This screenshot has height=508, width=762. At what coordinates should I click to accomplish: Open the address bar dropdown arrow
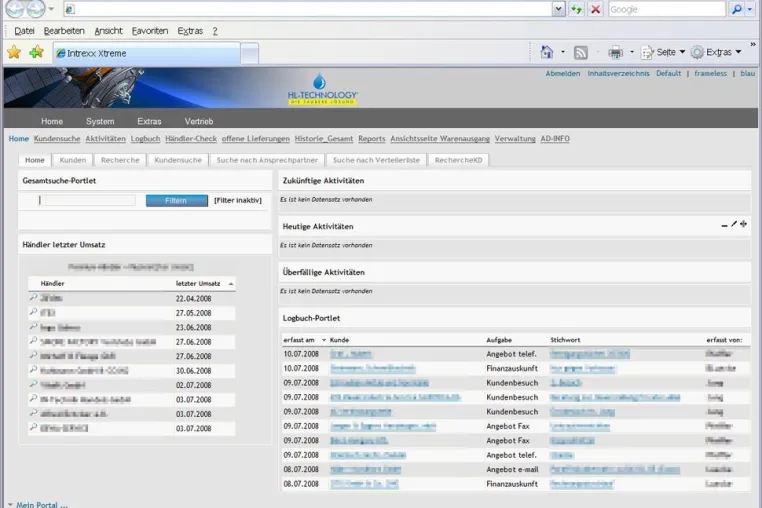559,9
